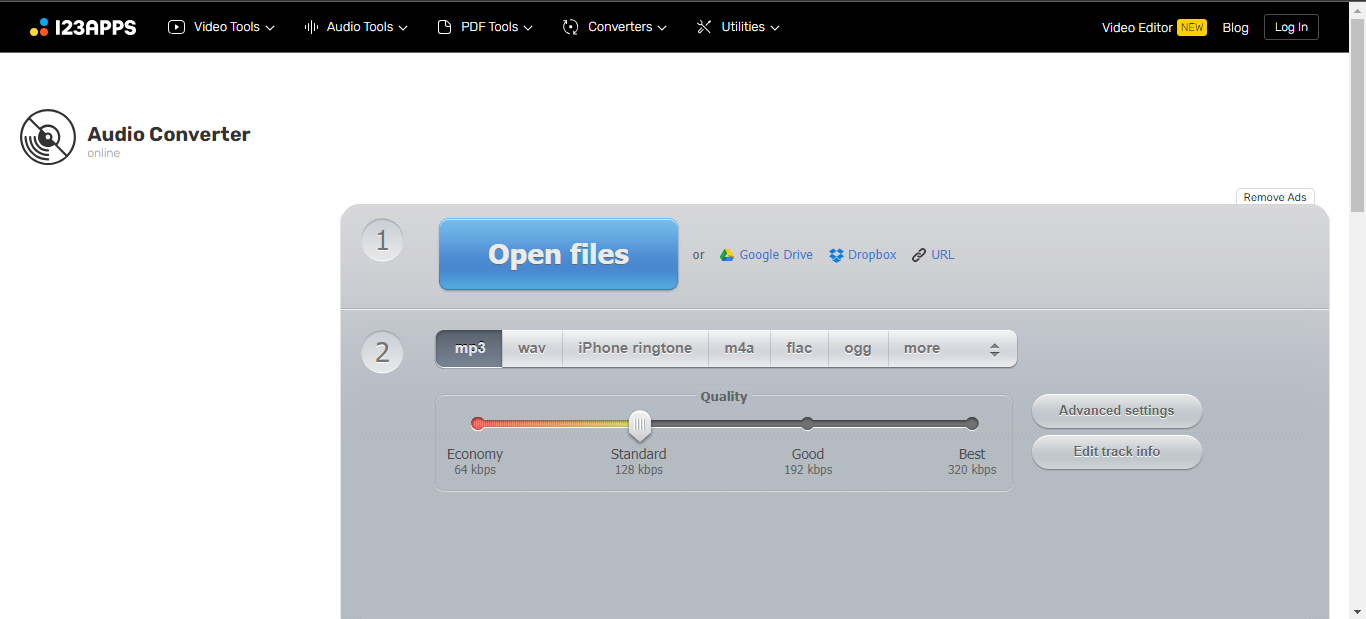The height and width of the screenshot is (619, 1366).
Task: Click Edit track info button
Action: pos(1117,451)
